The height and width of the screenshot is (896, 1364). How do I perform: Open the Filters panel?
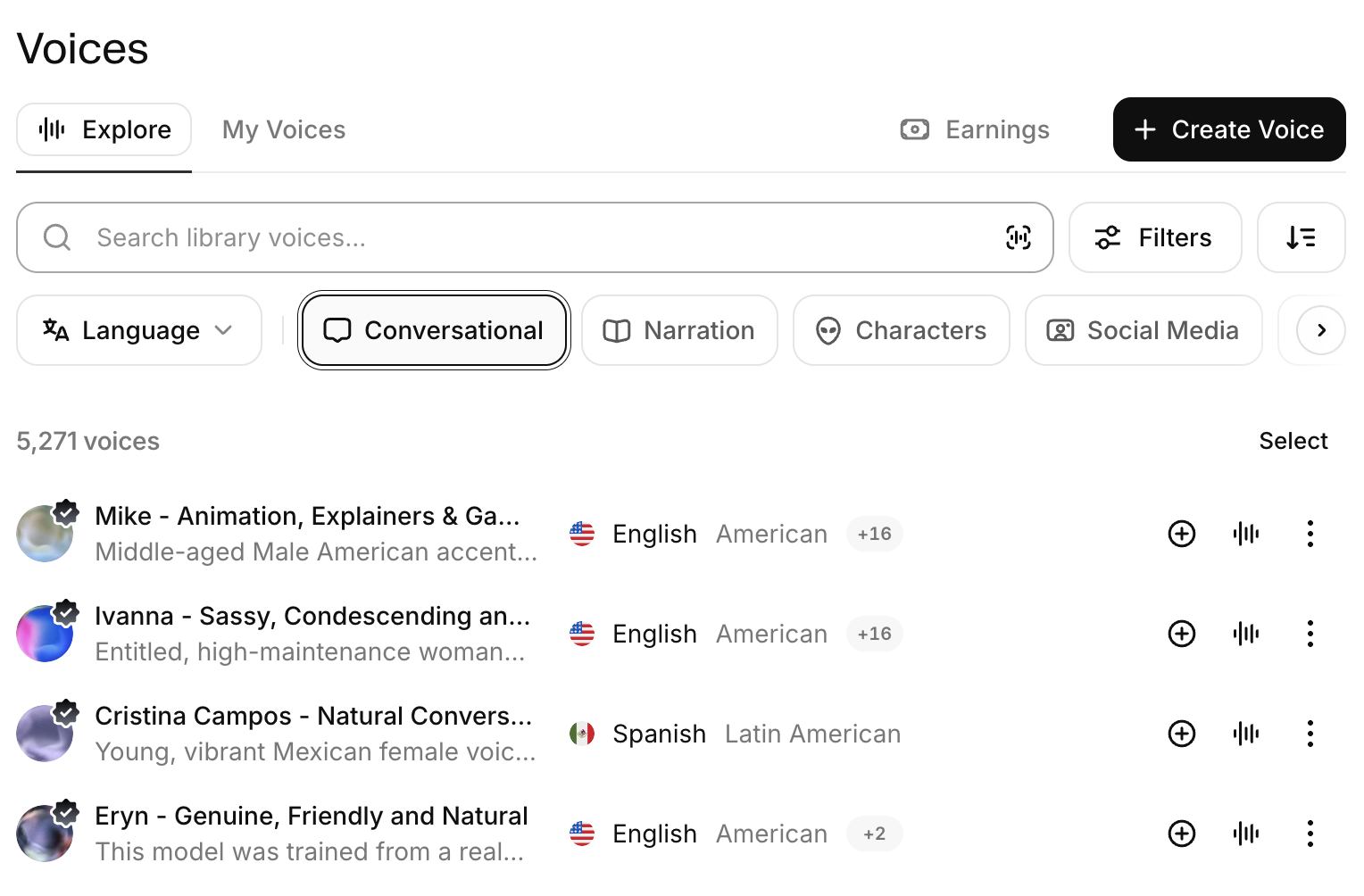point(1155,237)
